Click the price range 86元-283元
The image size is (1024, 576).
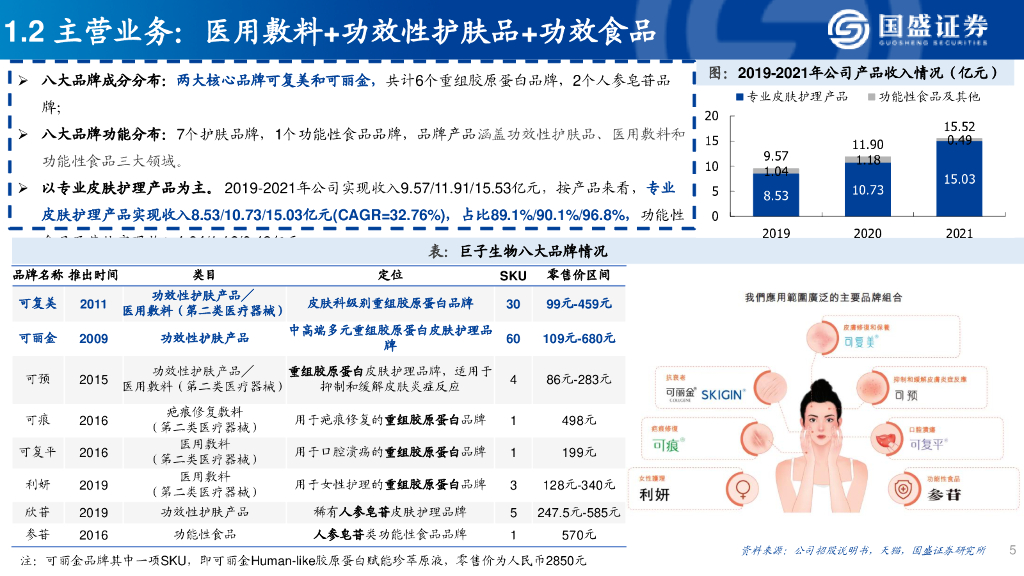579,379
